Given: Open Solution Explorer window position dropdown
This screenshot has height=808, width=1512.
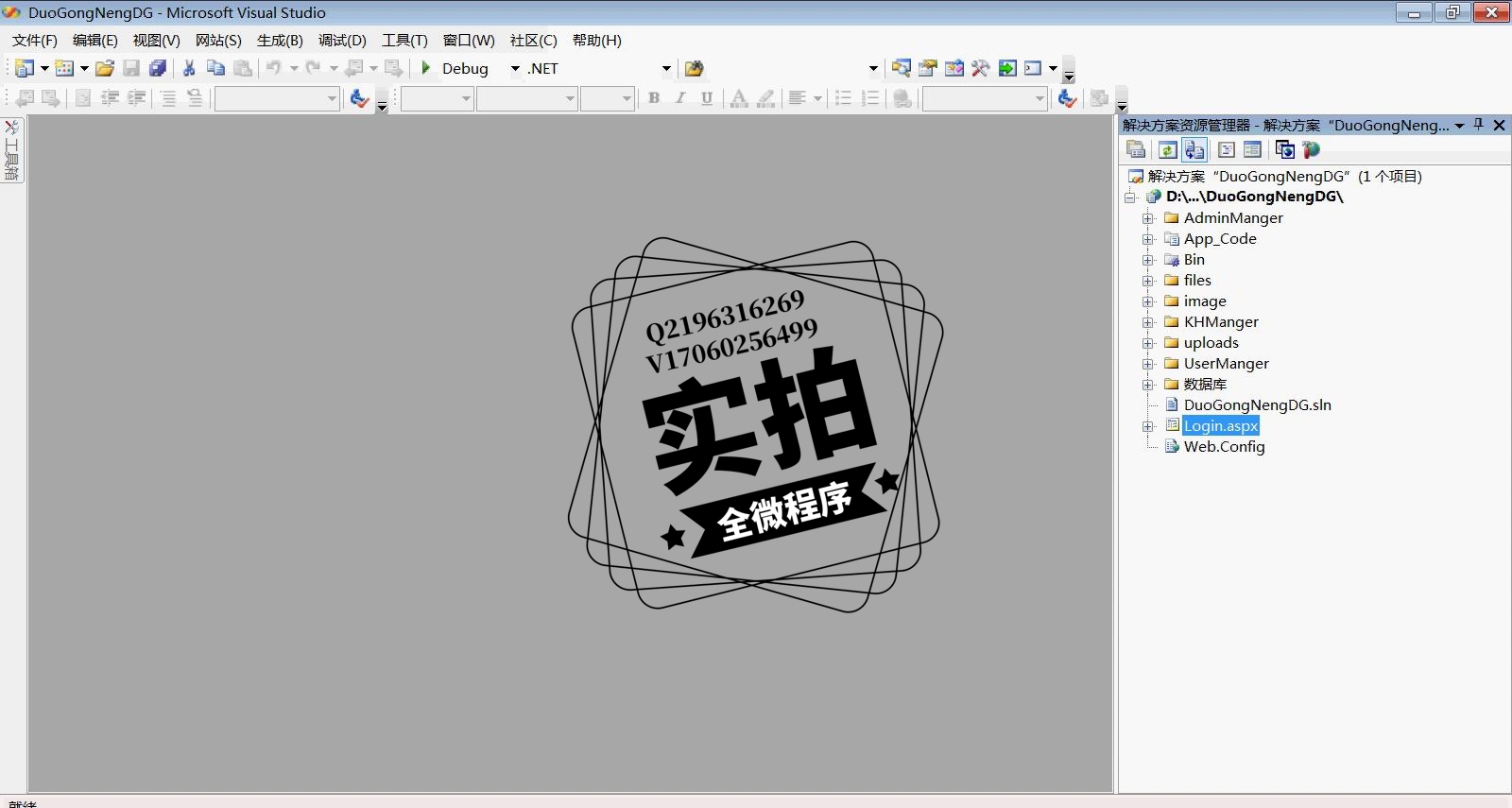Looking at the screenshot, I should (1460, 125).
